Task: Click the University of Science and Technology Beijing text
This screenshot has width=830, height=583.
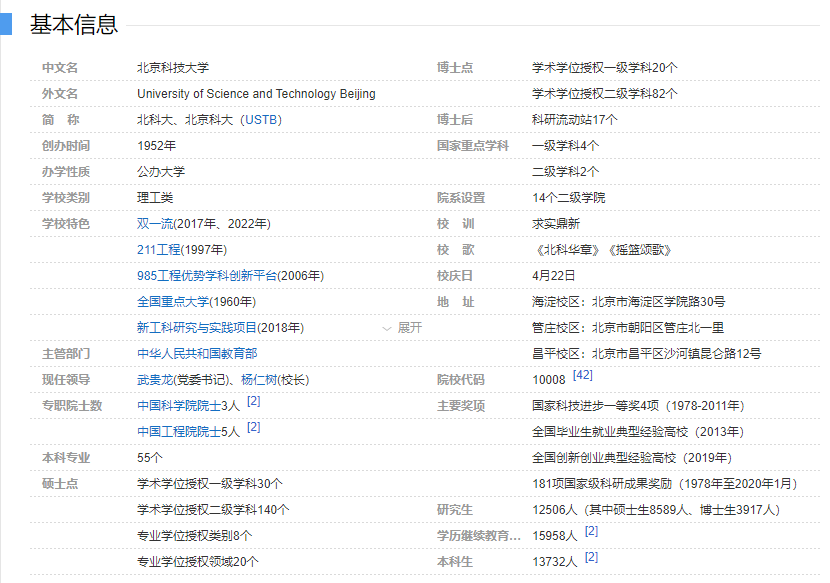Action: point(256,94)
